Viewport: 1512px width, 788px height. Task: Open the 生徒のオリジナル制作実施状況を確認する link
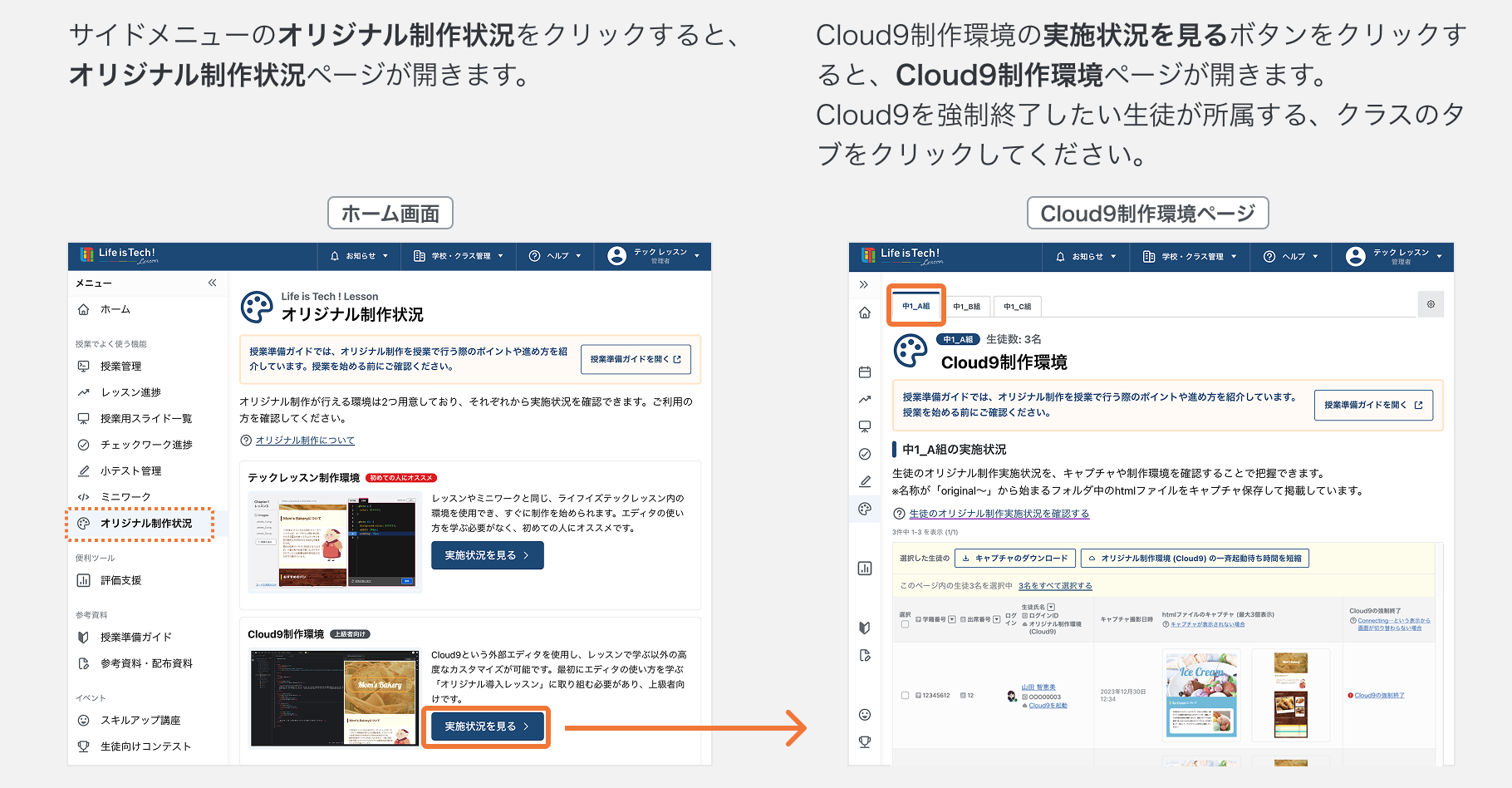click(999, 514)
